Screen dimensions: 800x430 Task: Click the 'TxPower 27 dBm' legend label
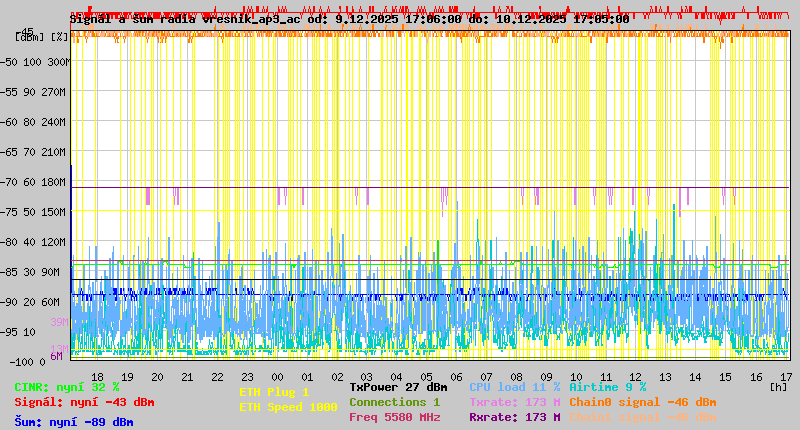tap(398, 387)
